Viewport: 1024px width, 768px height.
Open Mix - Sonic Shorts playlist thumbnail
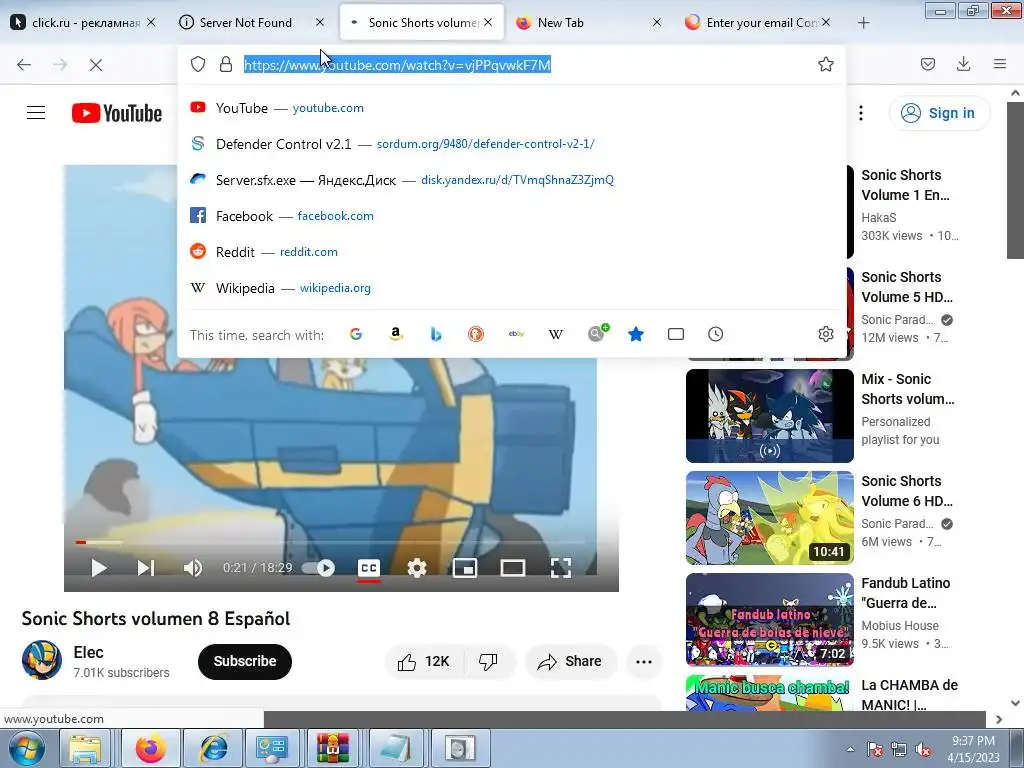769,415
